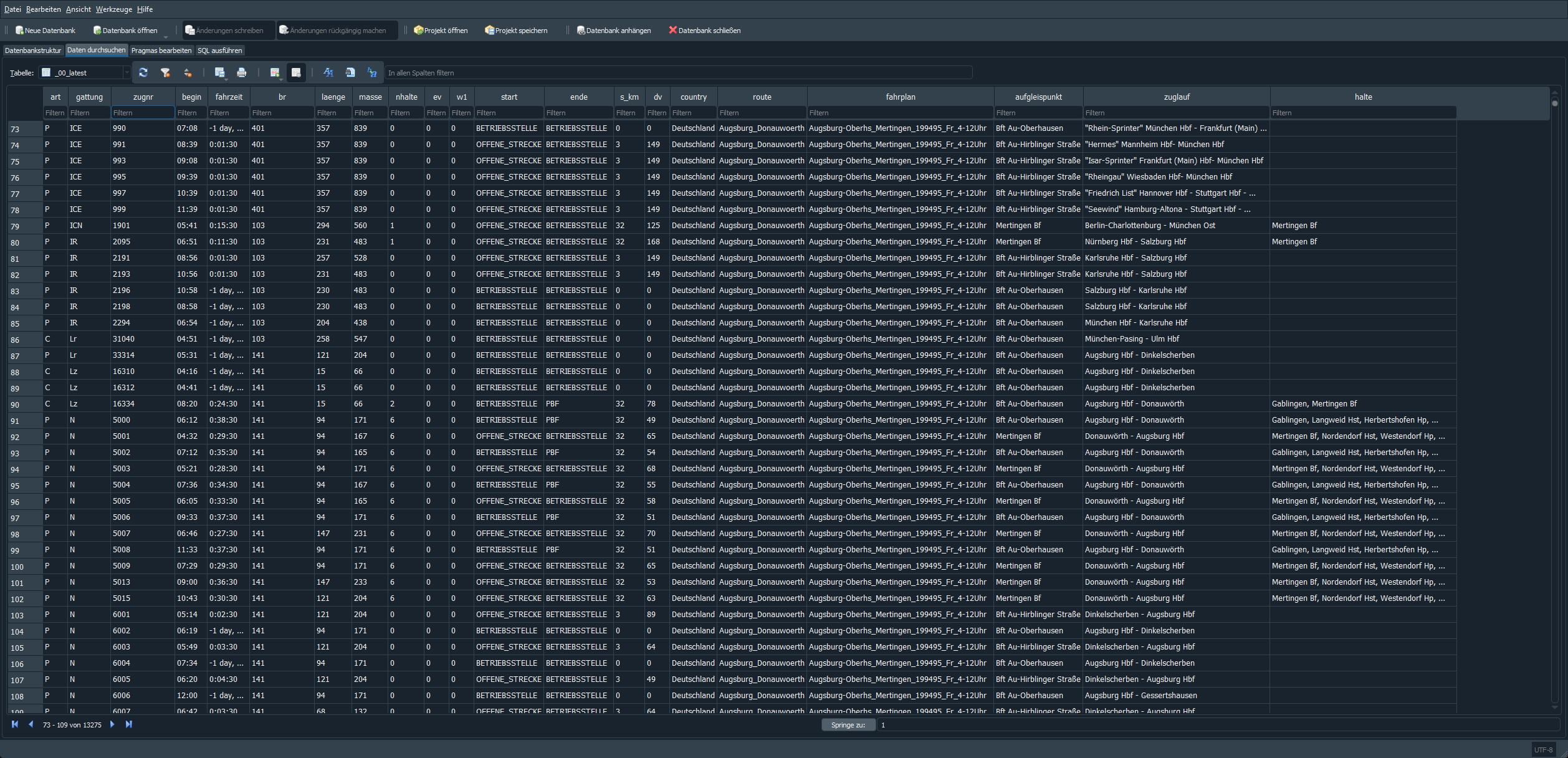
Task: Select row header number 79
Action: (25, 226)
